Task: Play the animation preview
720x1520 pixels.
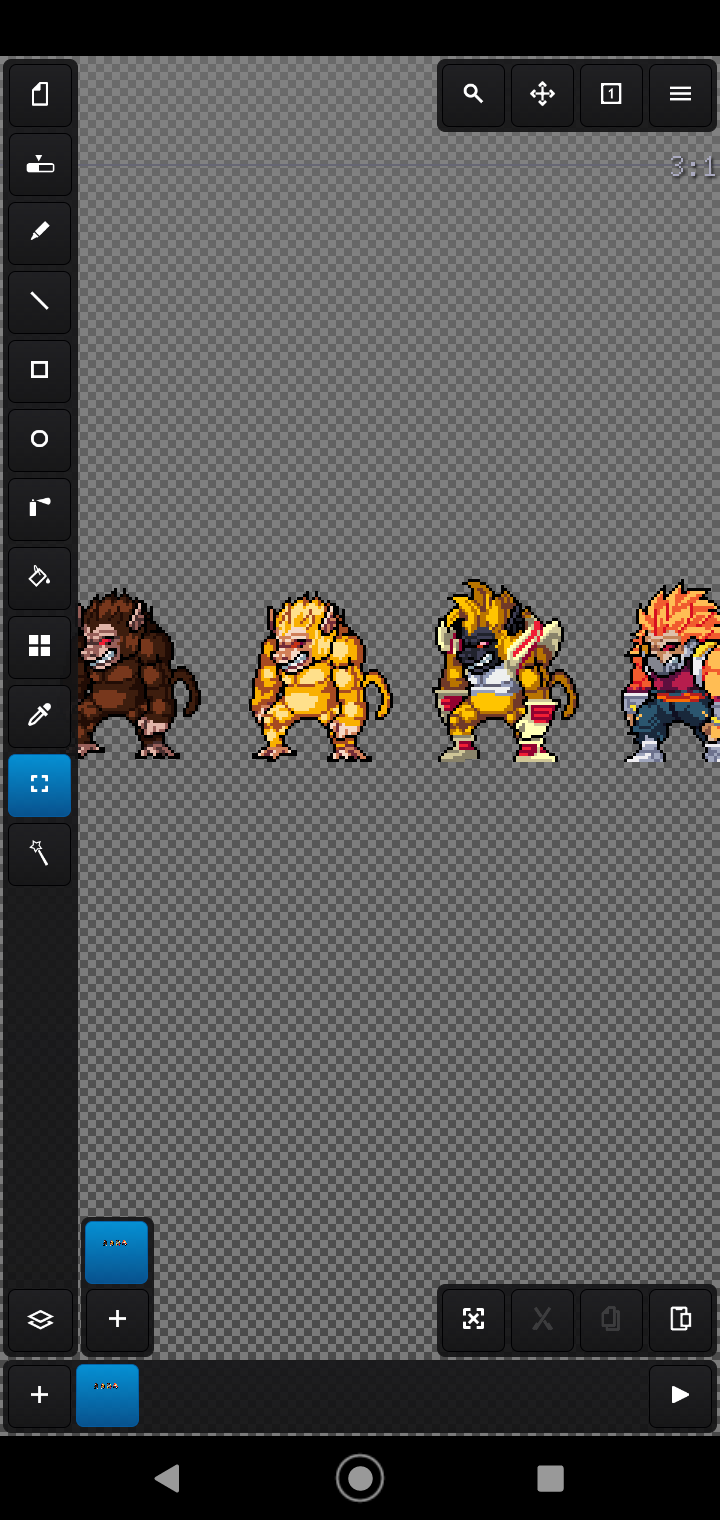Action: [680, 1396]
